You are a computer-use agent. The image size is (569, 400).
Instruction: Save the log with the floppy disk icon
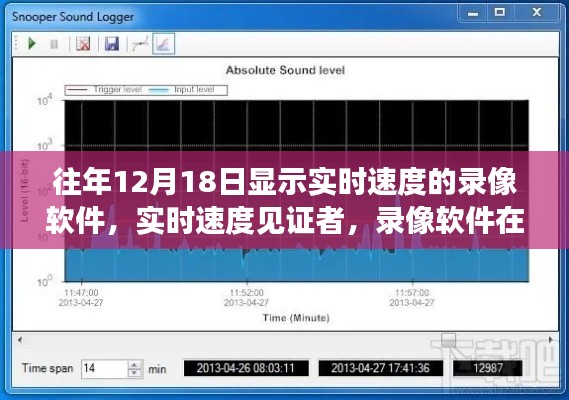tap(112, 44)
